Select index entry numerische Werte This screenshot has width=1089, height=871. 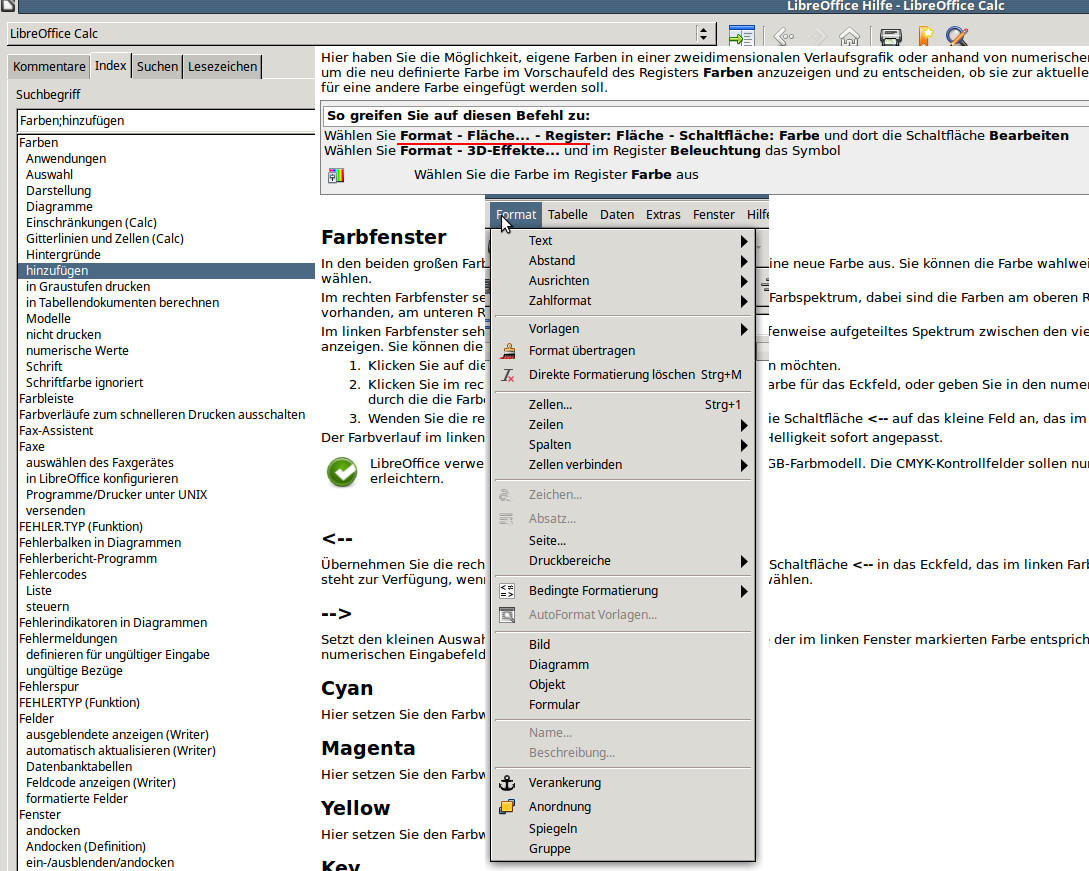(x=77, y=351)
